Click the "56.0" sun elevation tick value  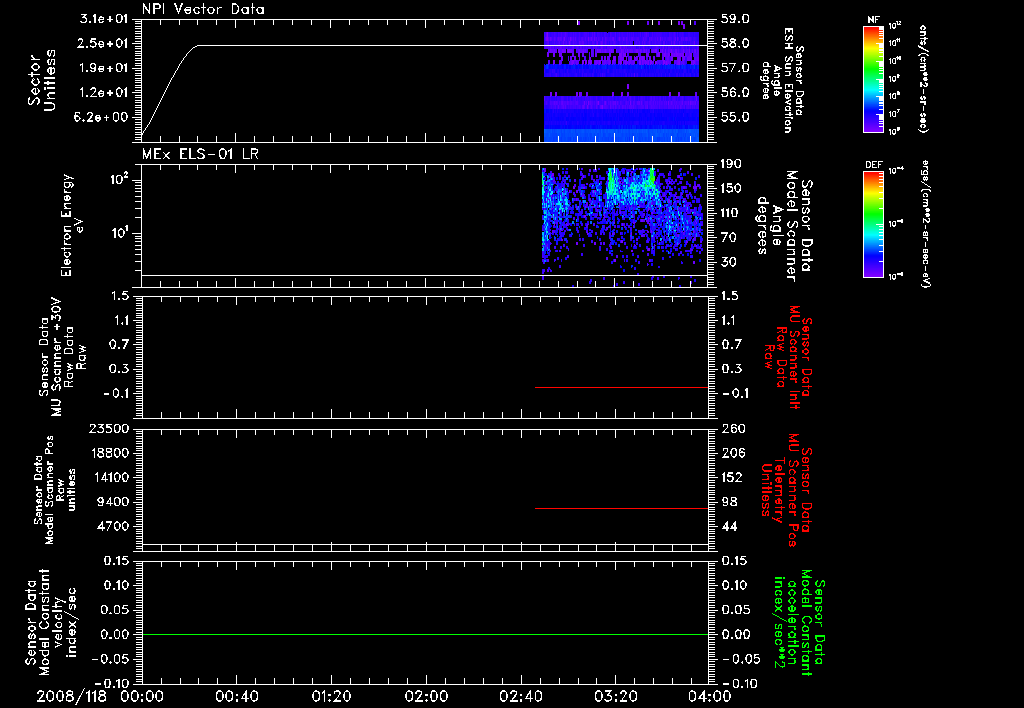[x=735, y=93]
